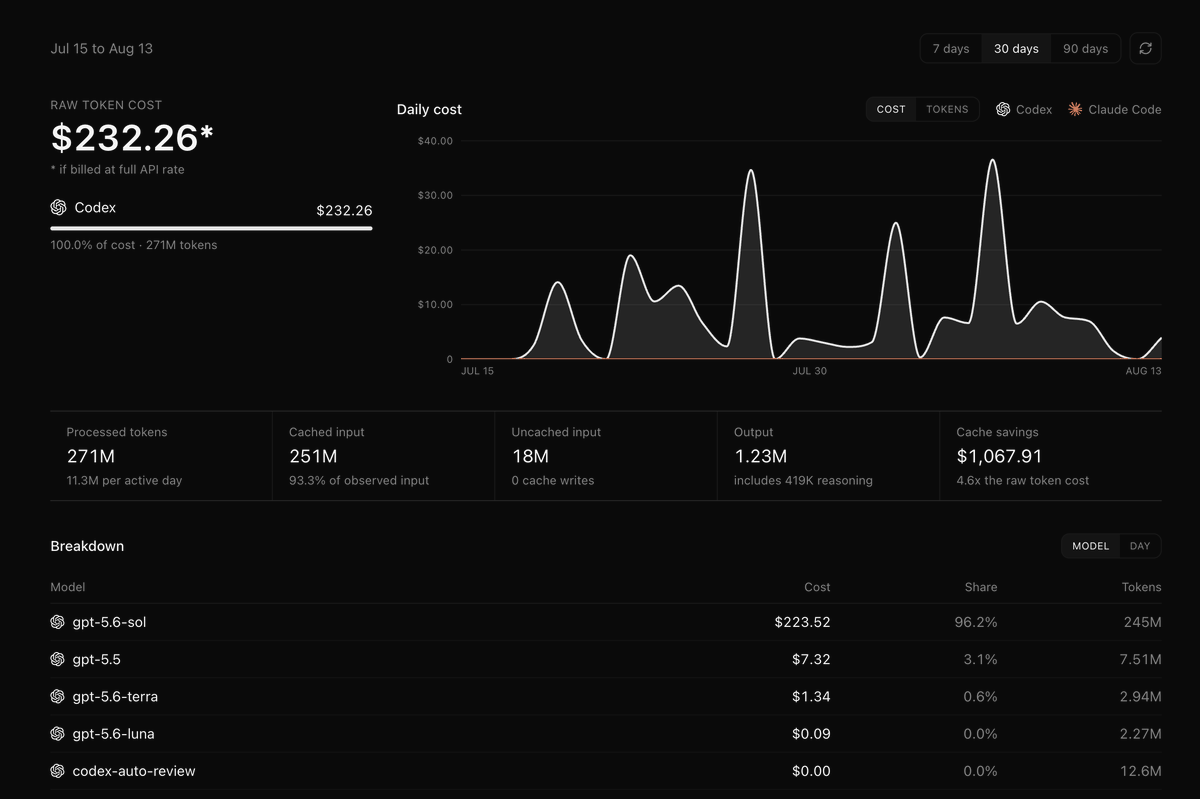Switch to the 90 days range

click(x=1085, y=48)
